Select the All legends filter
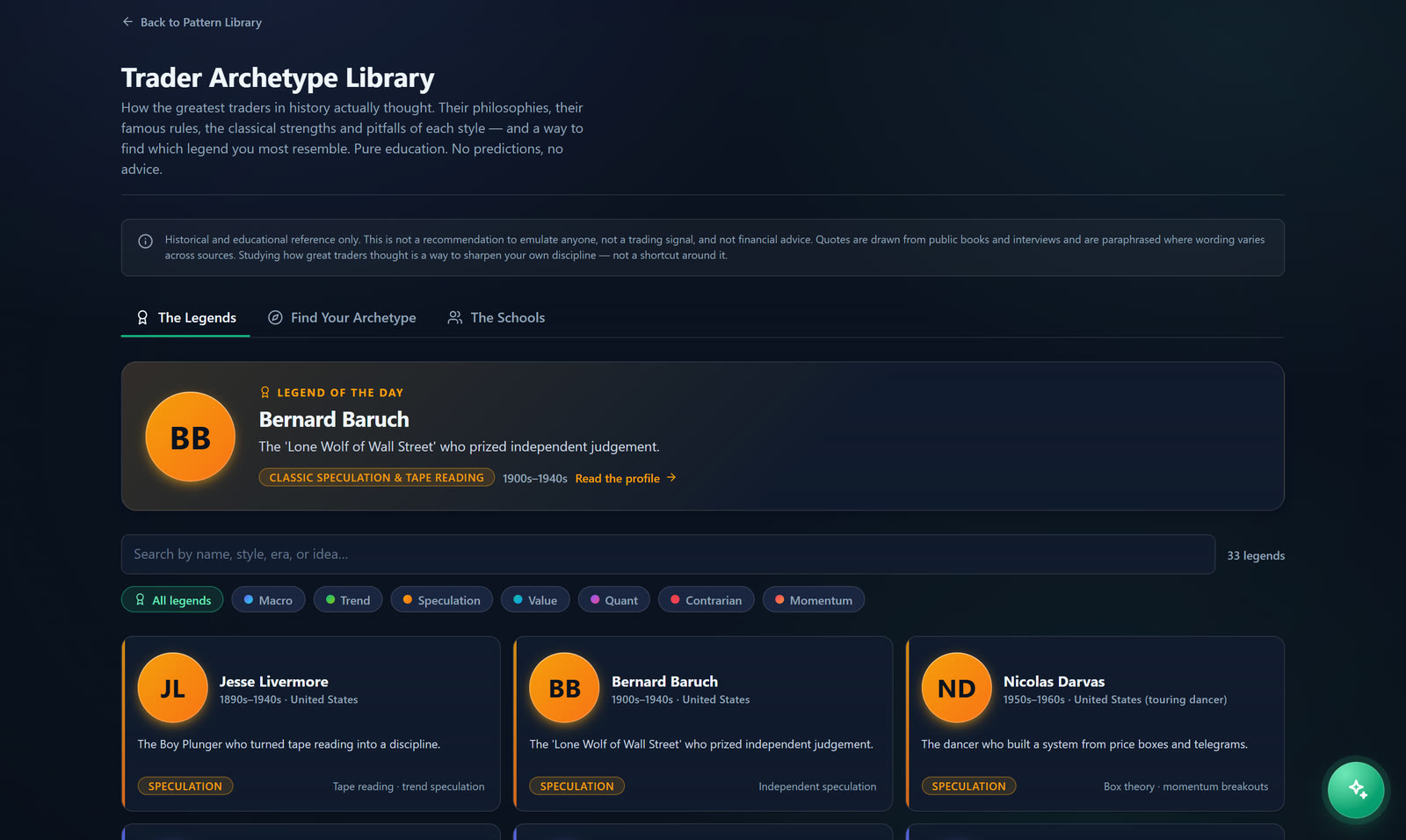The height and width of the screenshot is (840, 1406). pos(172,600)
